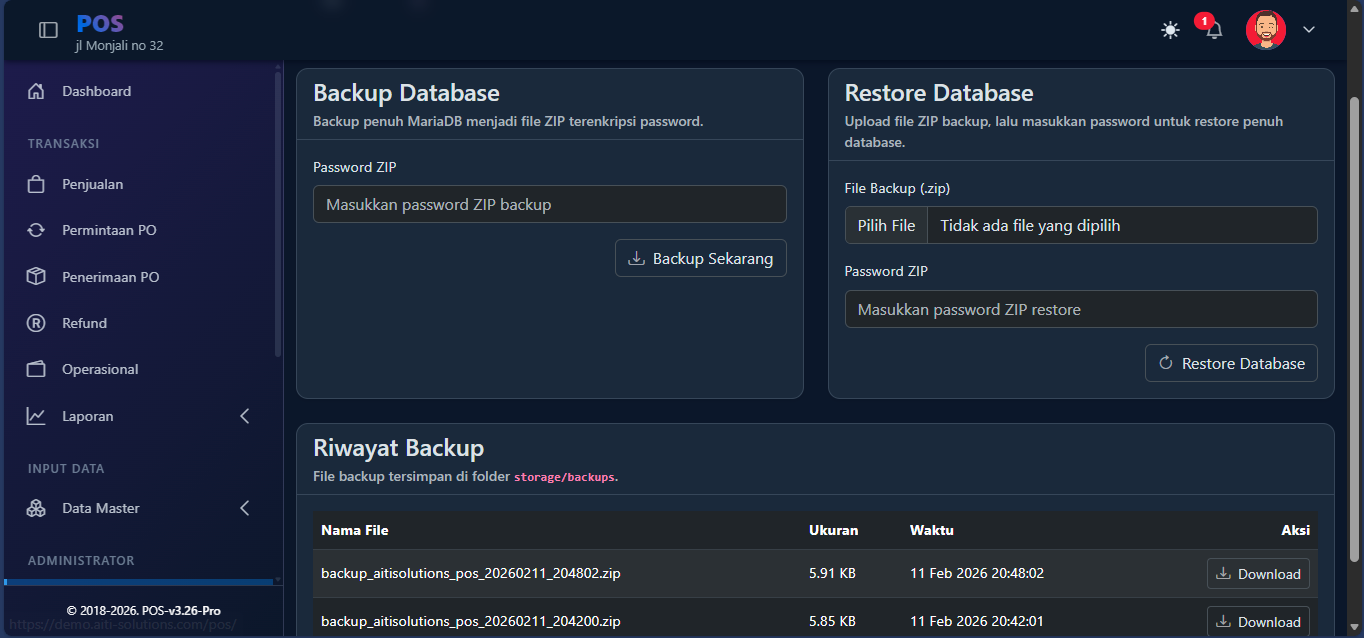Click 'Tidak ada file yang dipilih' field
Image resolution: width=1364 pixels, height=638 pixels.
pyautogui.click(x=1122, y=225)
